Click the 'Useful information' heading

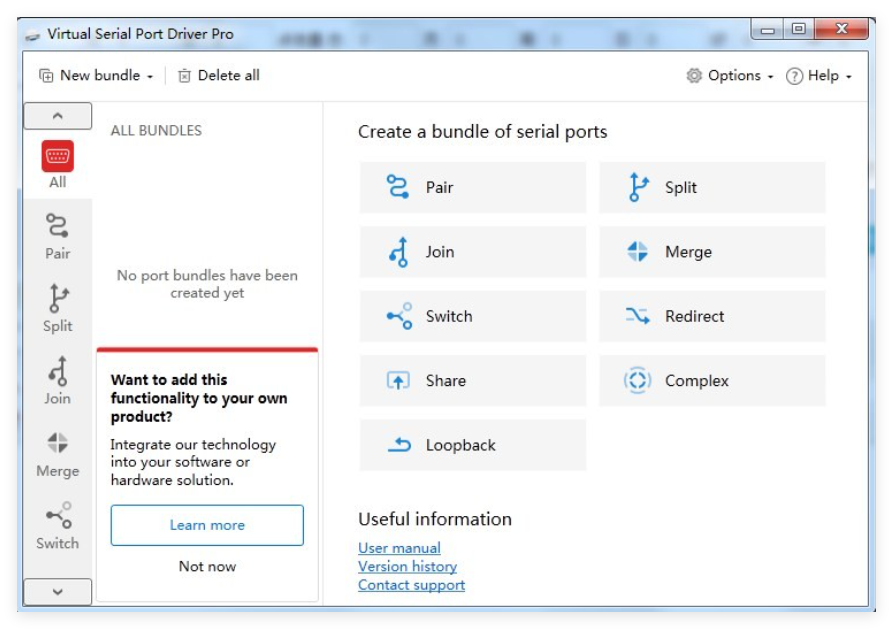click(435, 519)
